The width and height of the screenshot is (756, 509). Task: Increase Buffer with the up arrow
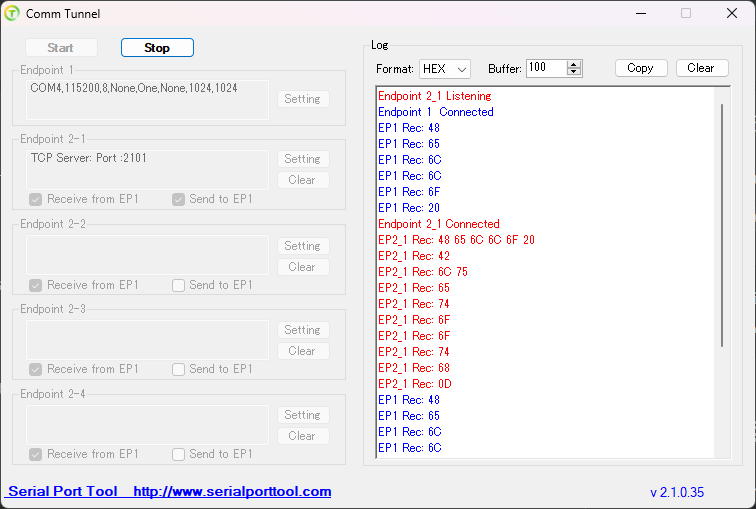574,64
